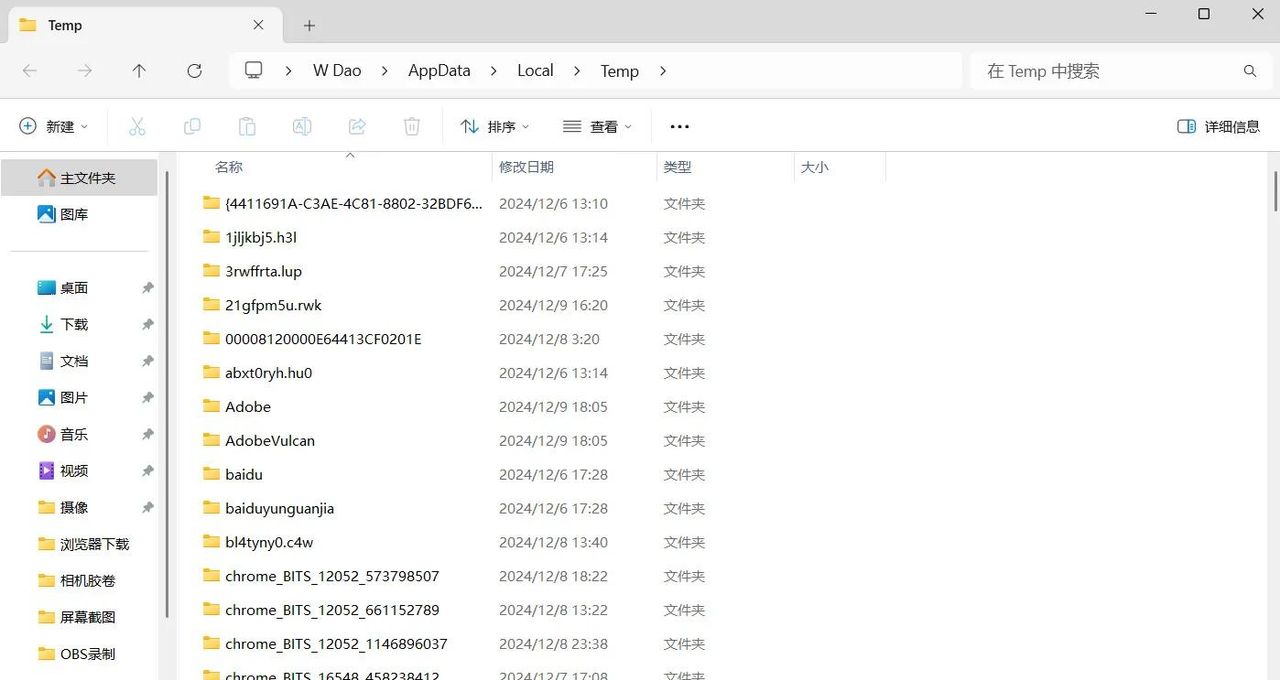
Task: Click the vertical scrollbar in file list
Action: [1275, 191]
